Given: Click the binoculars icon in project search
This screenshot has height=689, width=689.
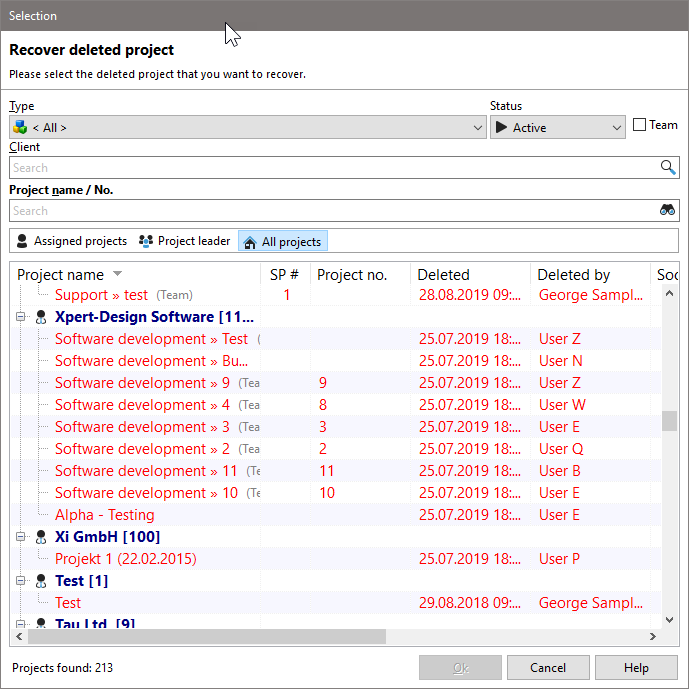Looking at the screenshot, I should click(668, 211).
